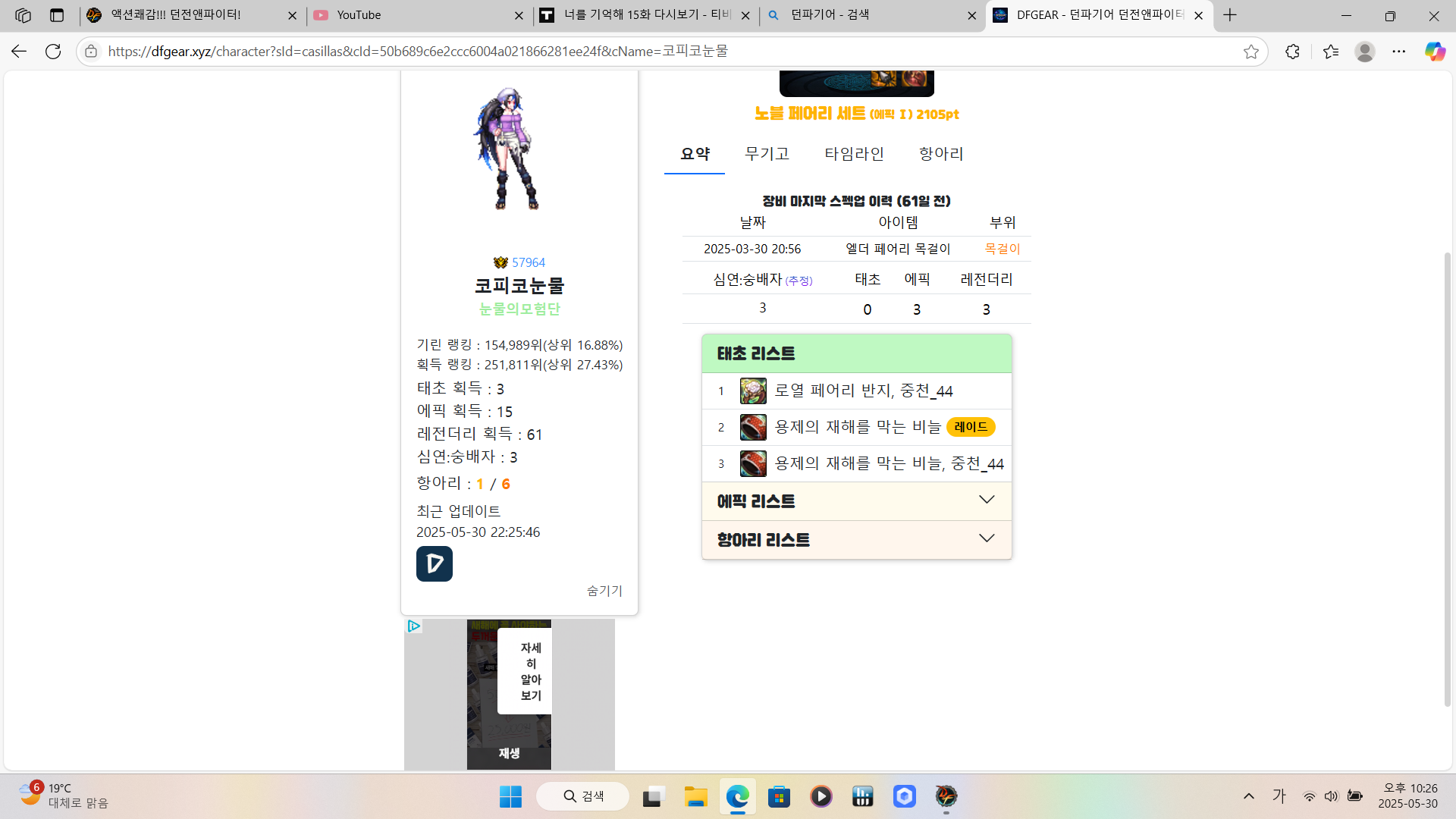Collapse the 태초 리스트 header
This screenshot has width=1456, height=819.
[856, 353]
